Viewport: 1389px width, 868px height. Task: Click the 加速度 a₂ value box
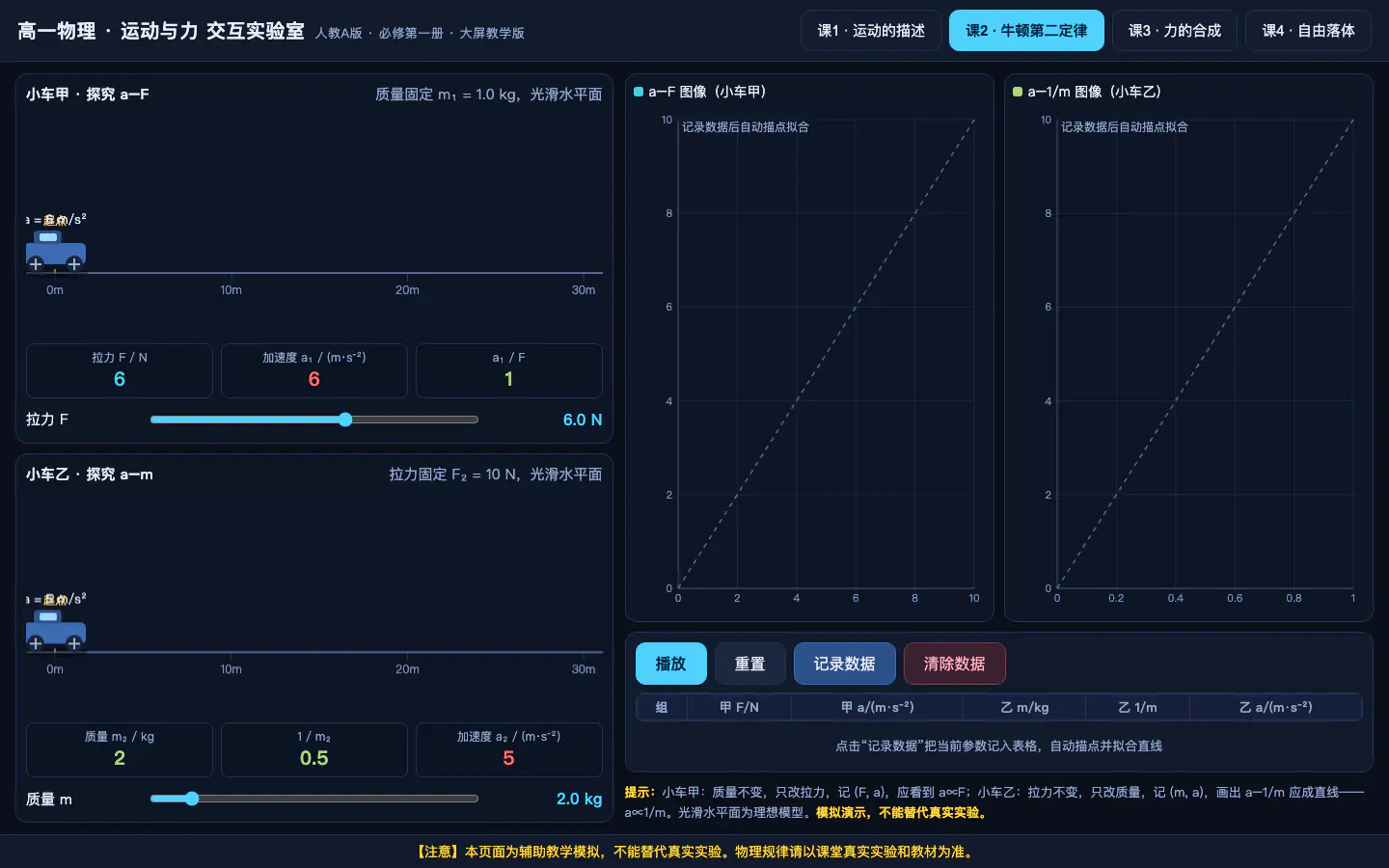509,749
